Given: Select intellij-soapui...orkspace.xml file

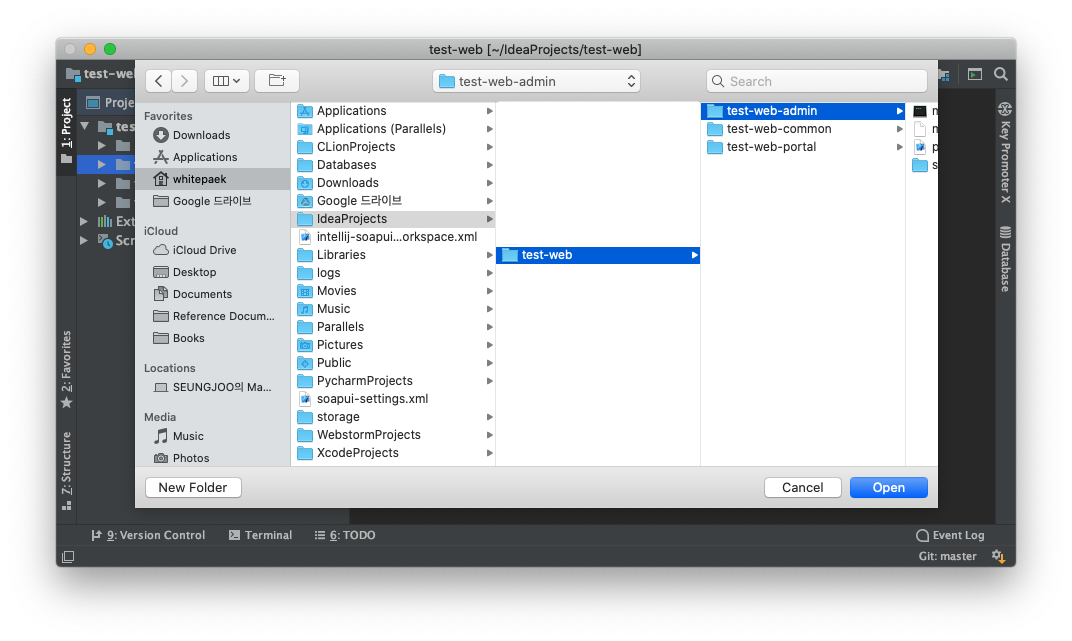Looking at the screenshot, I should point(394,236).
